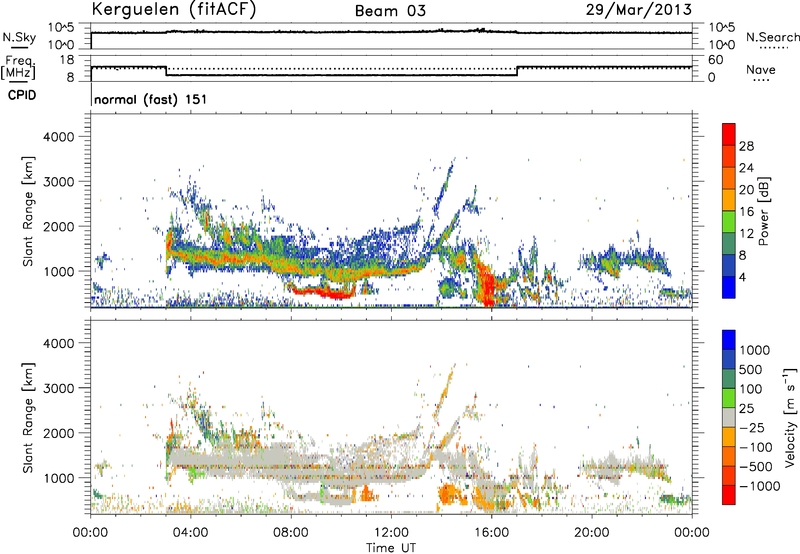Click the '-100' Velocity colorbar value
Screen dimensions: 800x554
[756, 447]
